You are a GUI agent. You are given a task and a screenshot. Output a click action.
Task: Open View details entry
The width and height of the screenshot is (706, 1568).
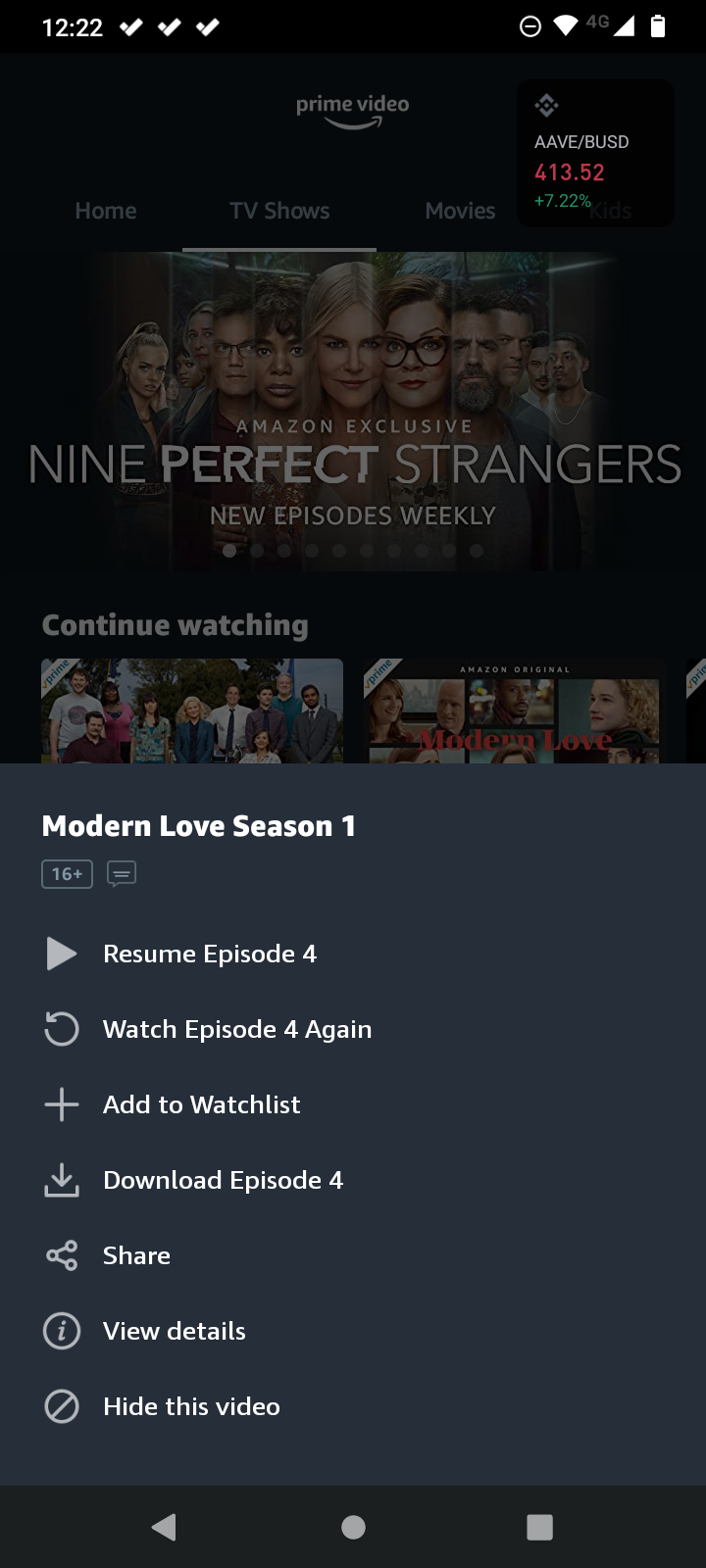(353, 1331)
